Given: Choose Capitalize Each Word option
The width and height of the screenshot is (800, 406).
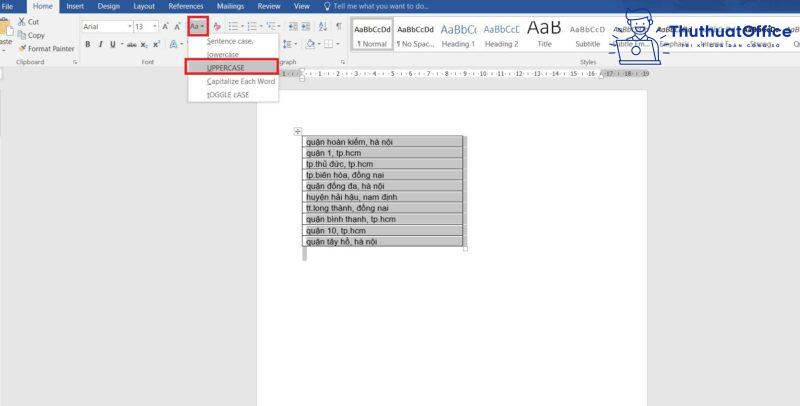Looking at the screenshot, I should (233, 81).
